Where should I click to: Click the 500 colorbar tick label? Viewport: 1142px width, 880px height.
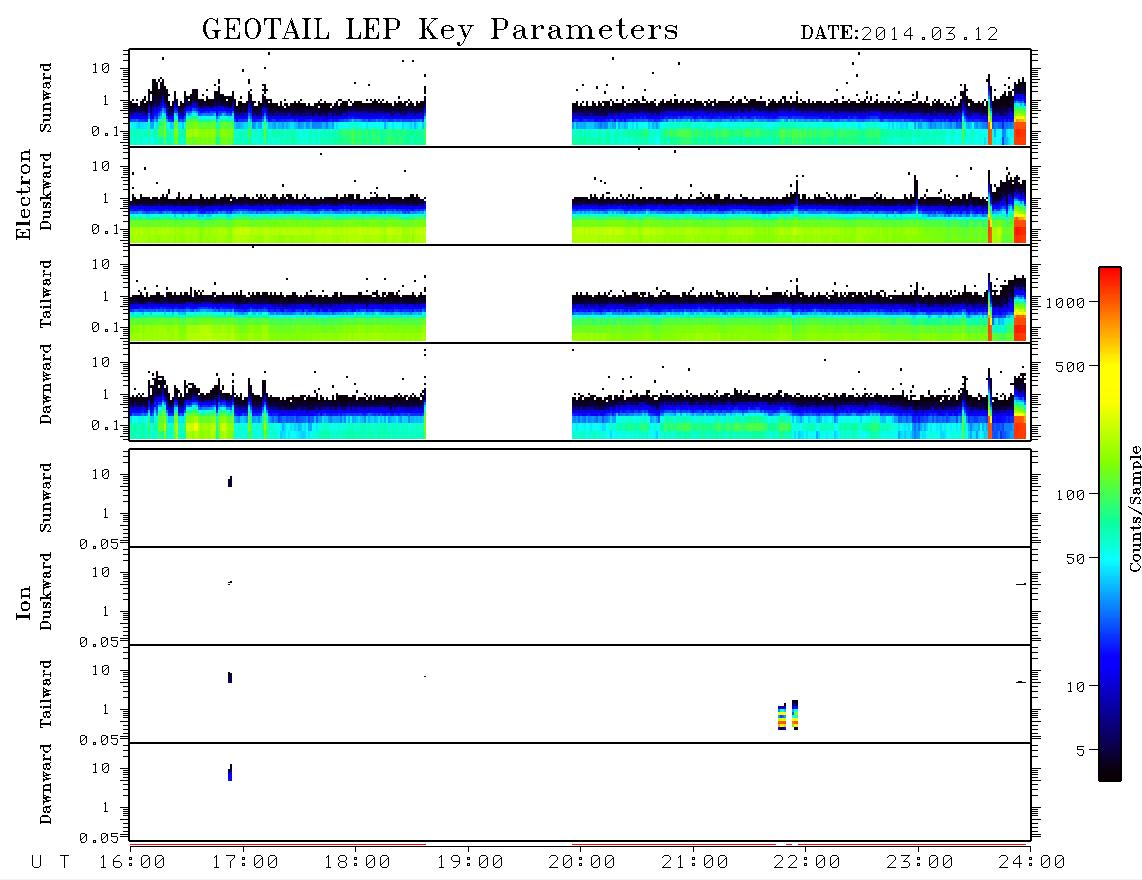pyautogui.click(x=1070, y=366)
